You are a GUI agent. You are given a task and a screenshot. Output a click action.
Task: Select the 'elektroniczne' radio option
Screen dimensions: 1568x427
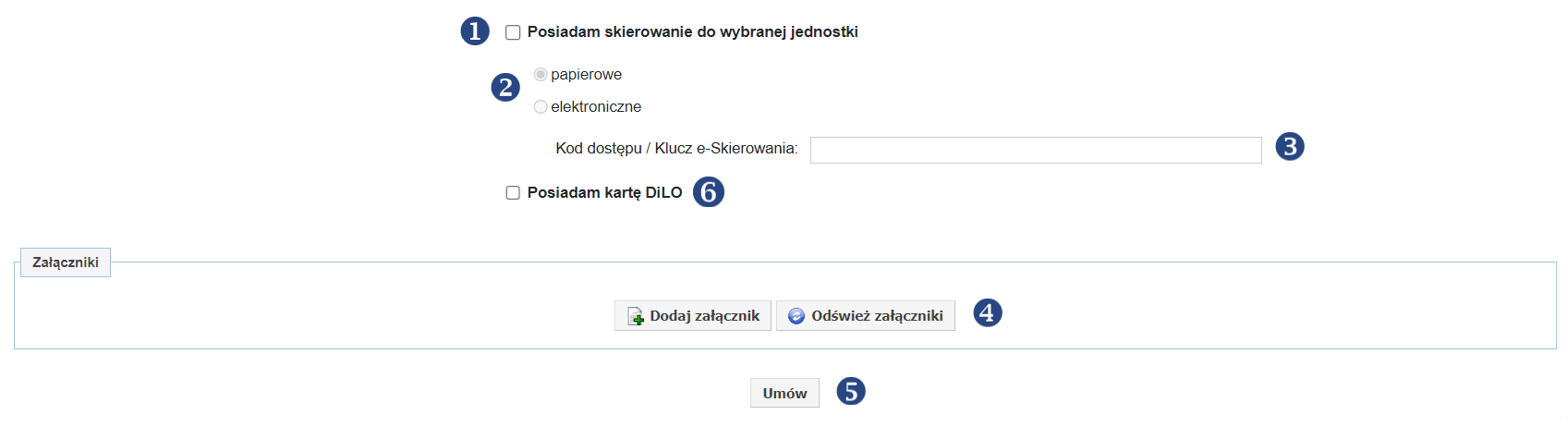pyautogui.click(x=541, y=106)
